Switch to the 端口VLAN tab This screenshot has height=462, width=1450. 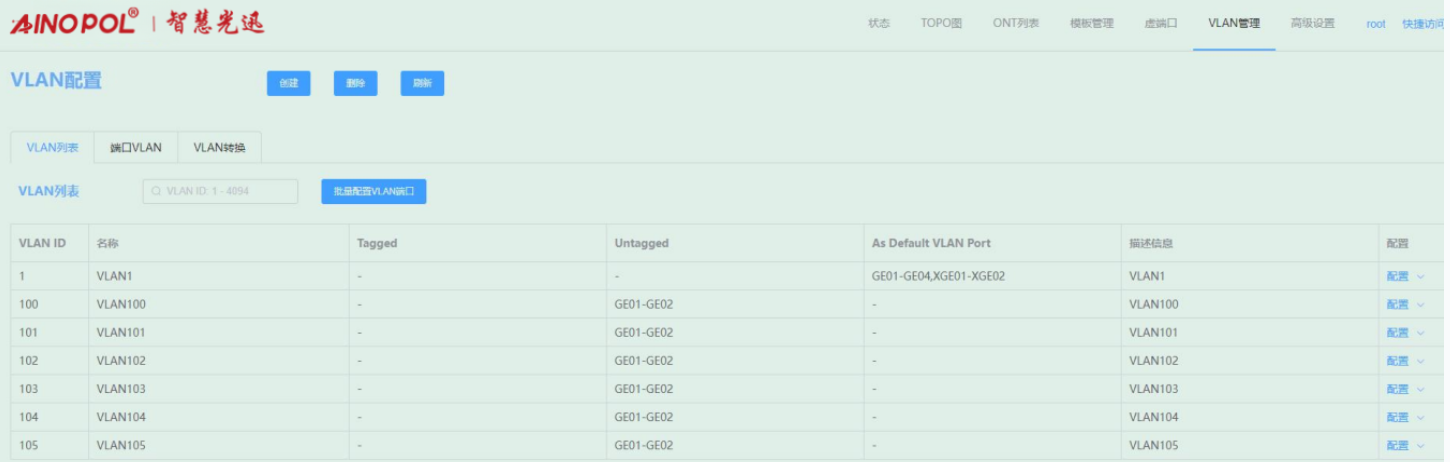(135, 148)
